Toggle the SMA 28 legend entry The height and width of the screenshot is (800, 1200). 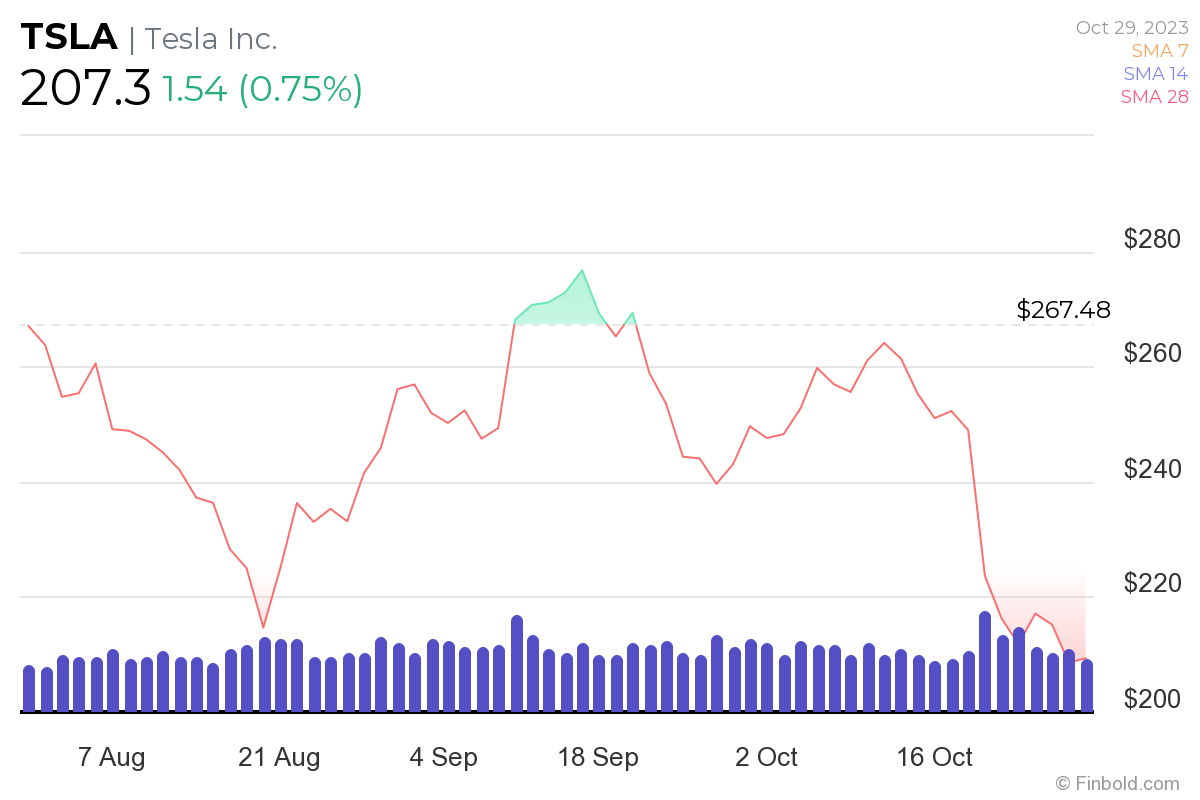point(1155,97)
